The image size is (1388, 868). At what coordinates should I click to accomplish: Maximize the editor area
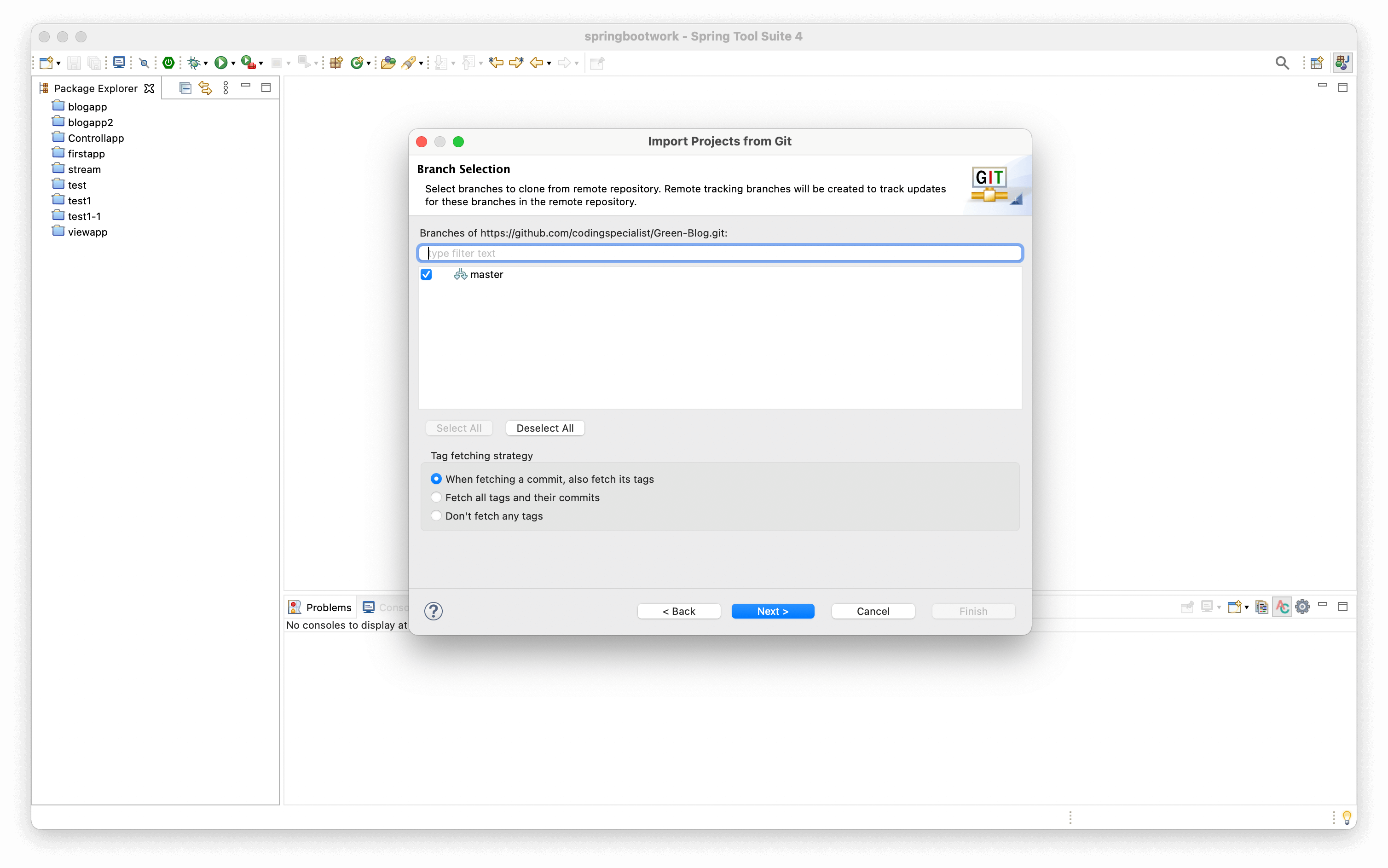point(1342,88)
